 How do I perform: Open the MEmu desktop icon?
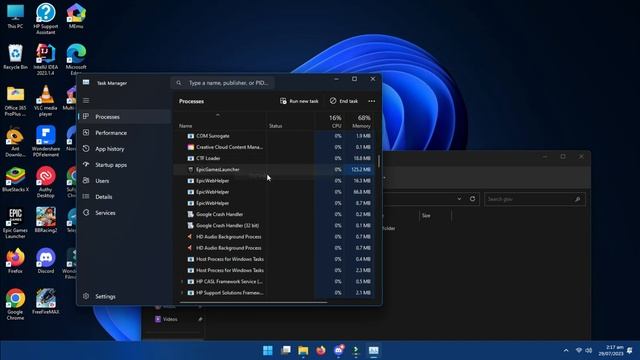(x=76, y=16)
